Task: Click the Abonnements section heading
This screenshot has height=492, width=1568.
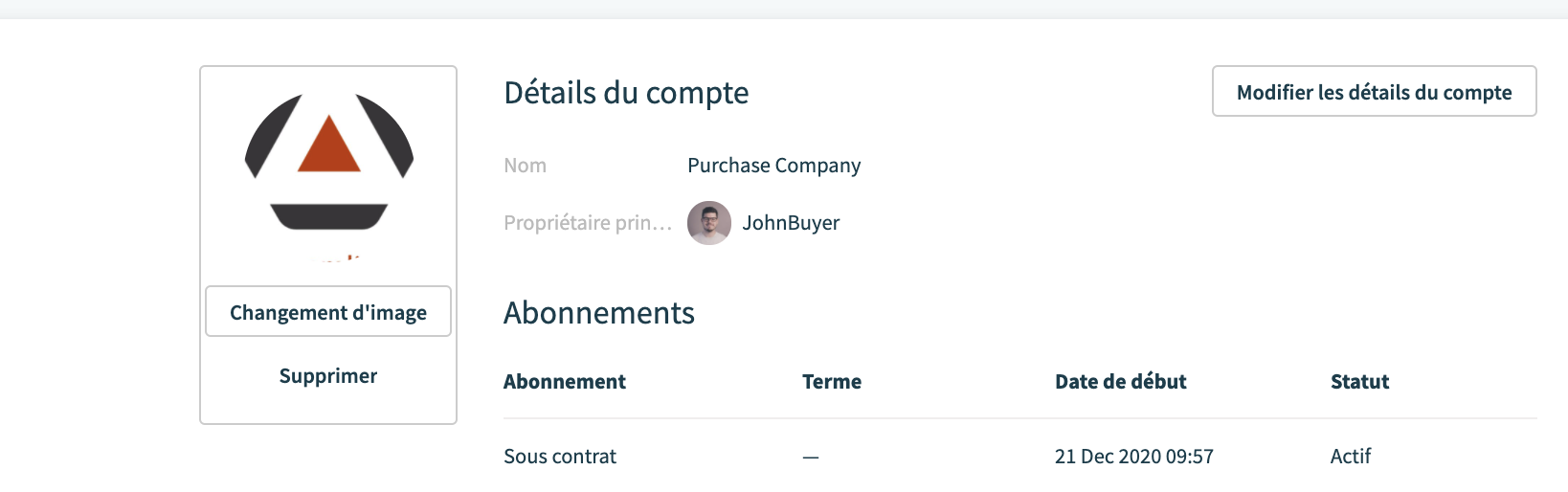Action: (x=599, y=313)
